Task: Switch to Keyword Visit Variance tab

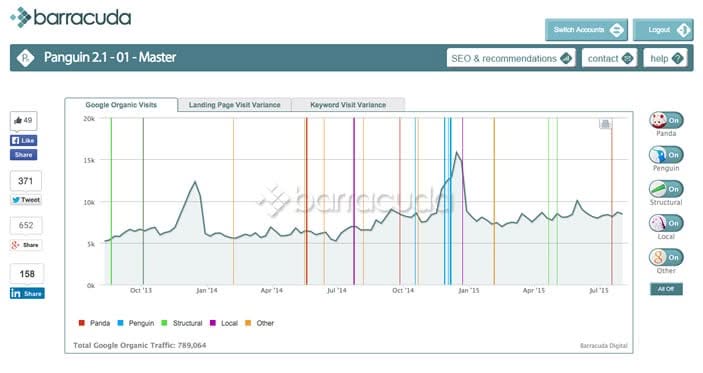Action: coord(348,105)
